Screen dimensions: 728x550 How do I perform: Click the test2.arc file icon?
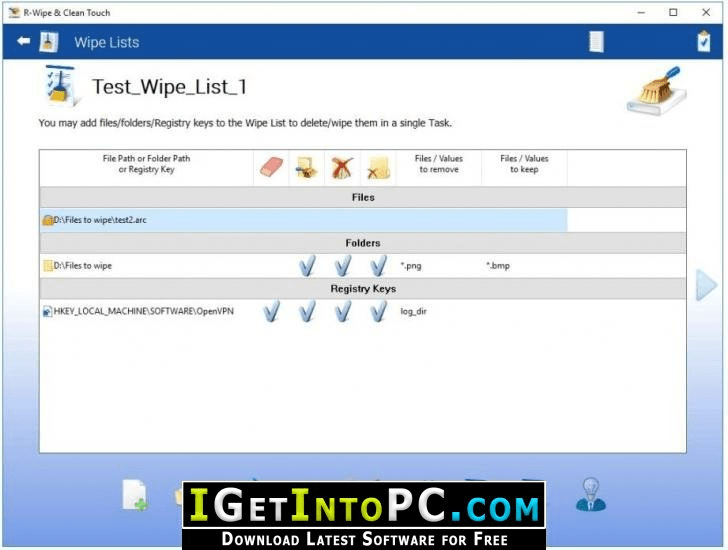point(47,220)
